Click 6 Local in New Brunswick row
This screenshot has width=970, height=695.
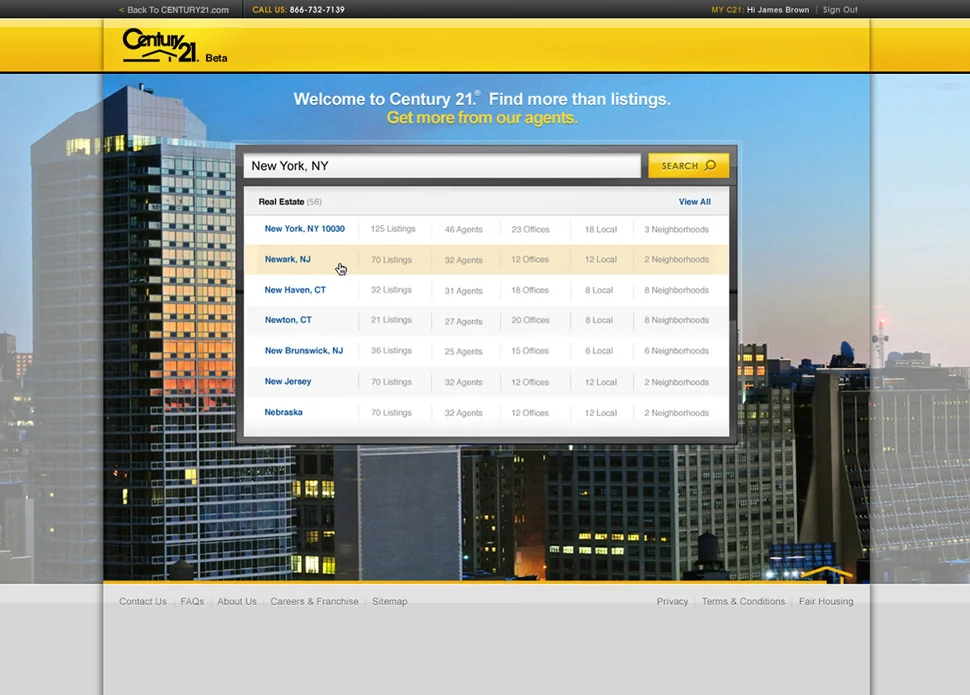pos(599,351)
